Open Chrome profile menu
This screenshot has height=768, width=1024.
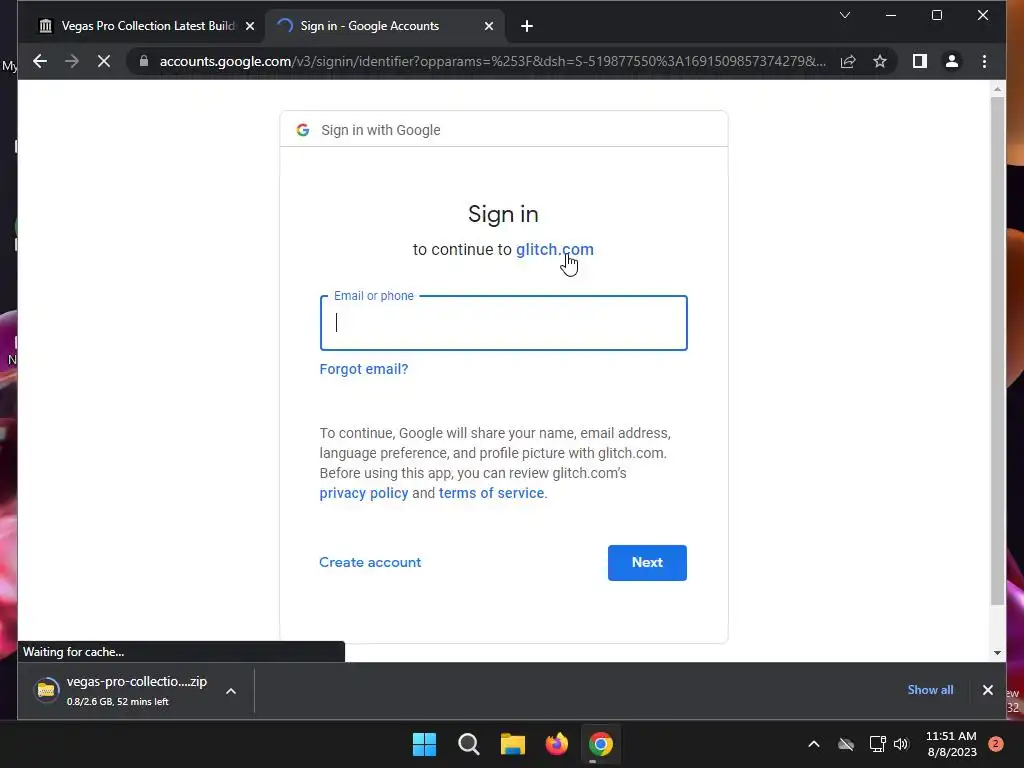952,61
